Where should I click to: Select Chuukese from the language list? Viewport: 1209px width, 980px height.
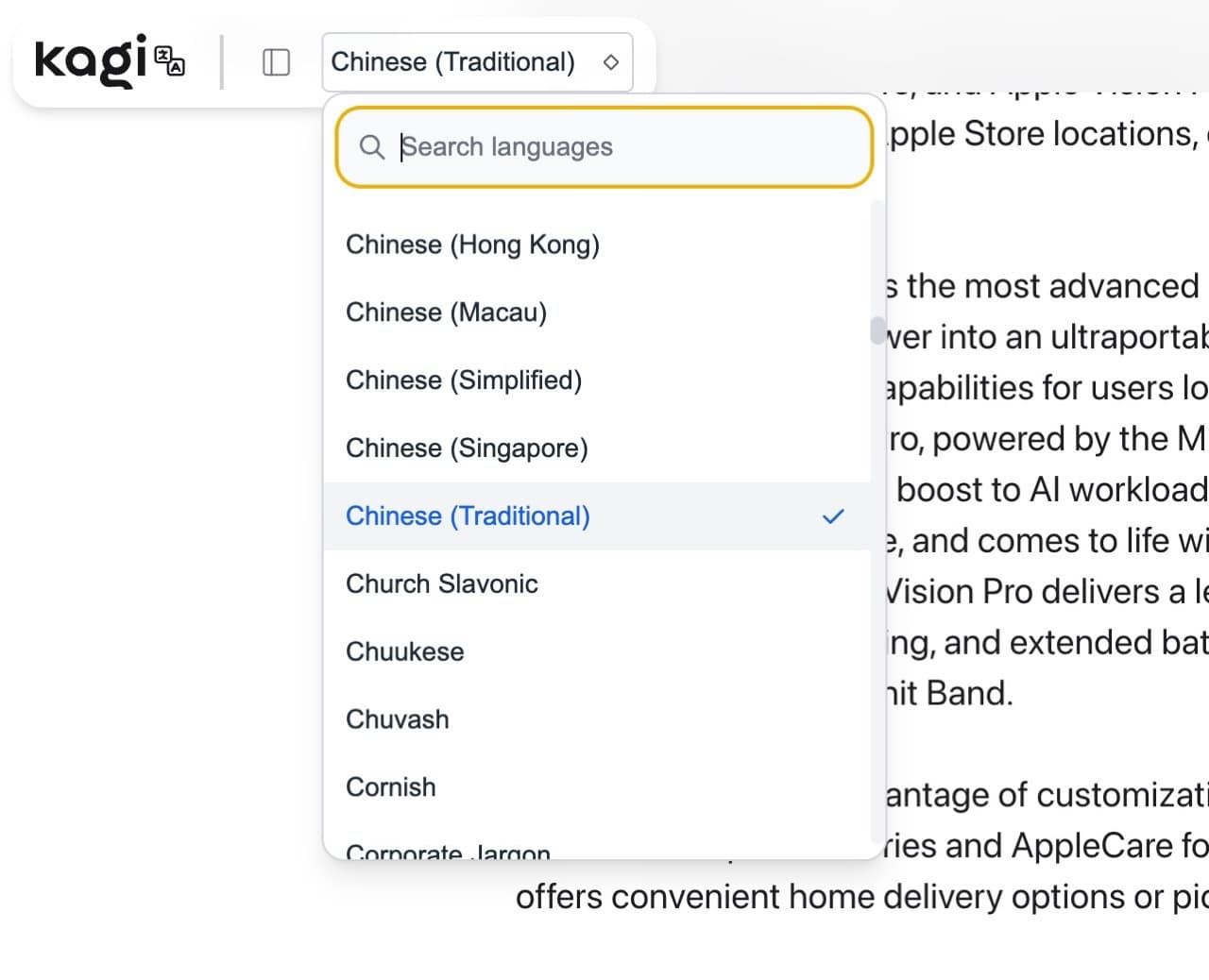(x=404, y=652)
